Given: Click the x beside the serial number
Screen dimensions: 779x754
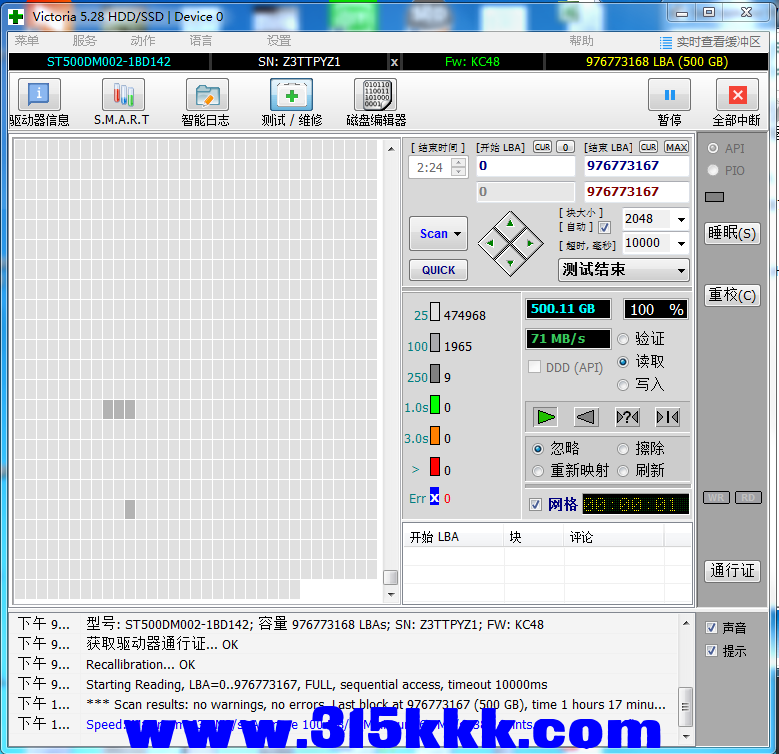Looking at the screenshot, I should click(394, 62).
